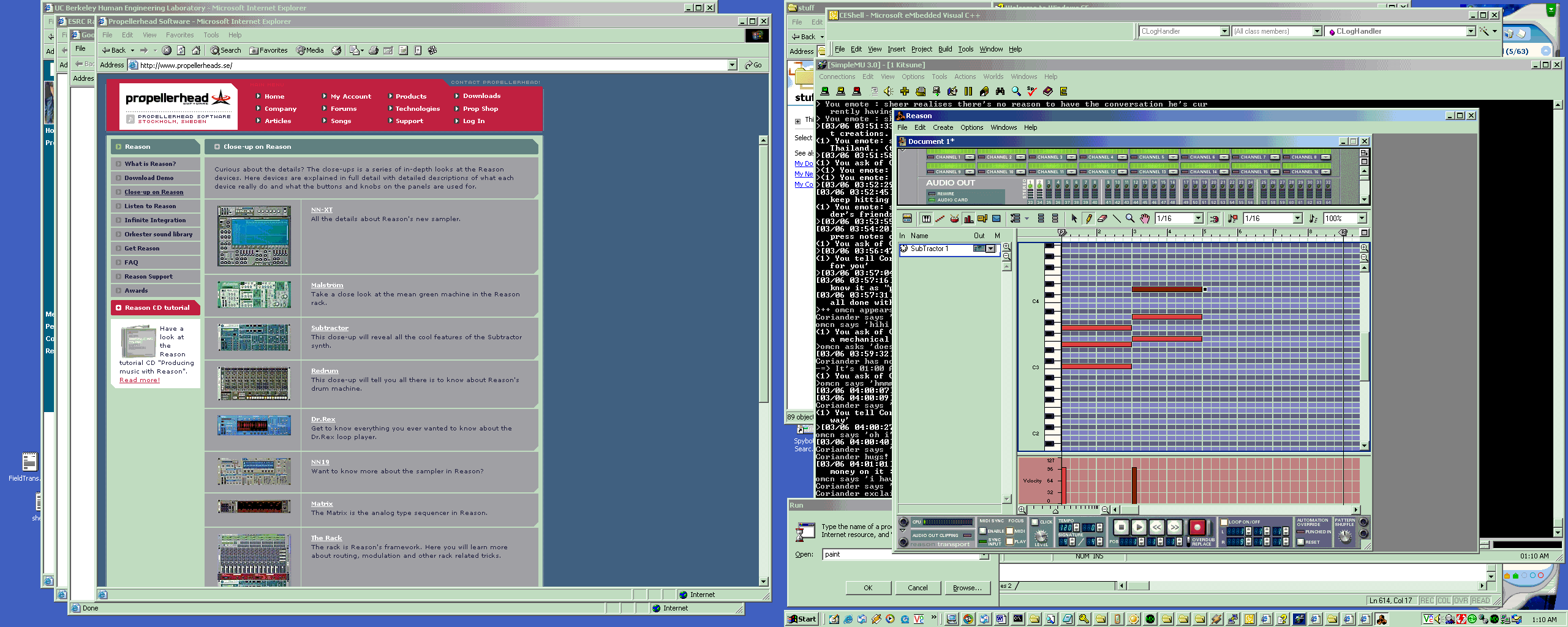Click the binoculars find icon in SimpleMU
The height and width of the screenshot is (627, 1568).
[x=1000, y=91]
